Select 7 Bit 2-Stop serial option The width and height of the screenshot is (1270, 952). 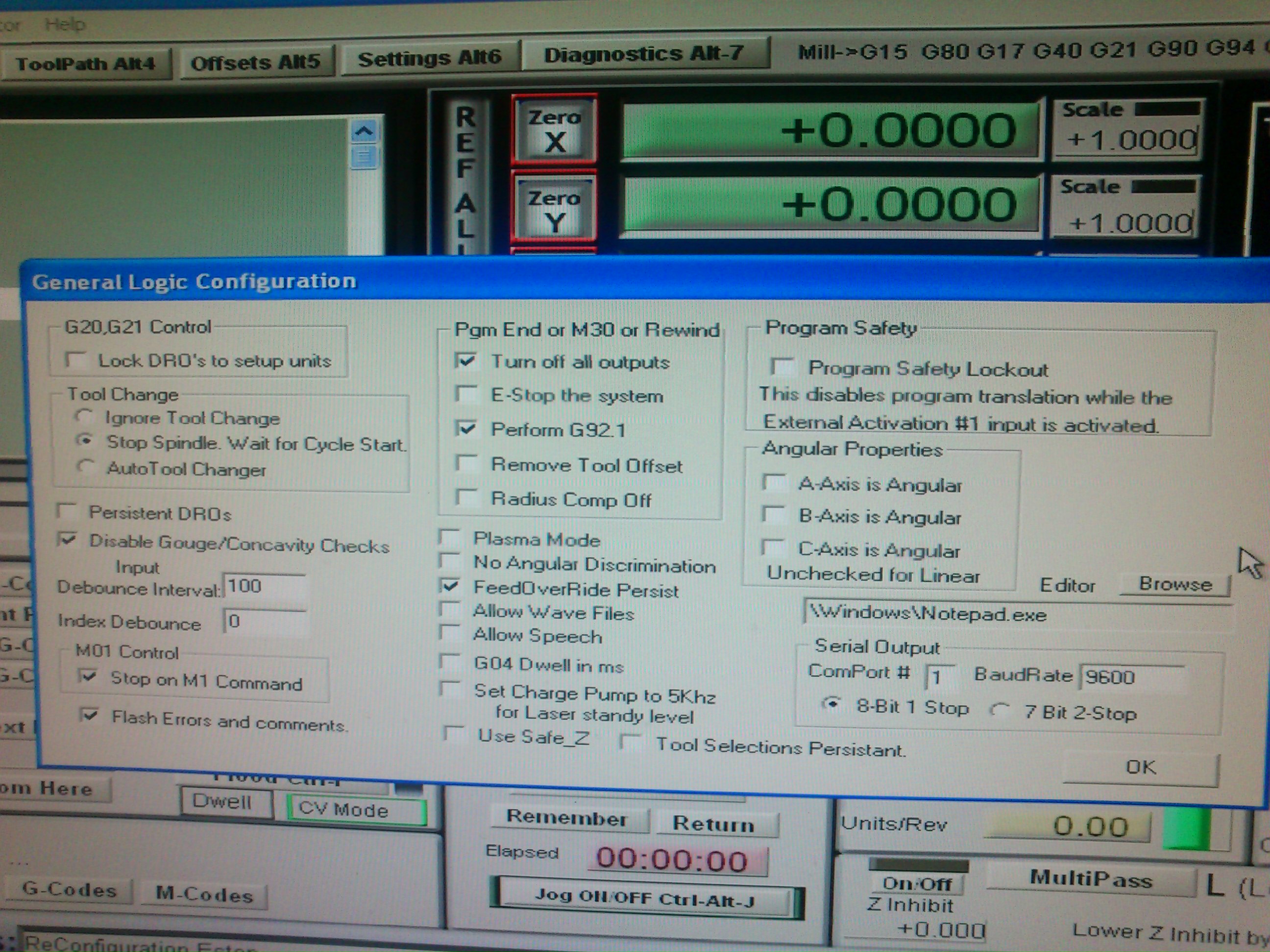(x=999, y=711)
